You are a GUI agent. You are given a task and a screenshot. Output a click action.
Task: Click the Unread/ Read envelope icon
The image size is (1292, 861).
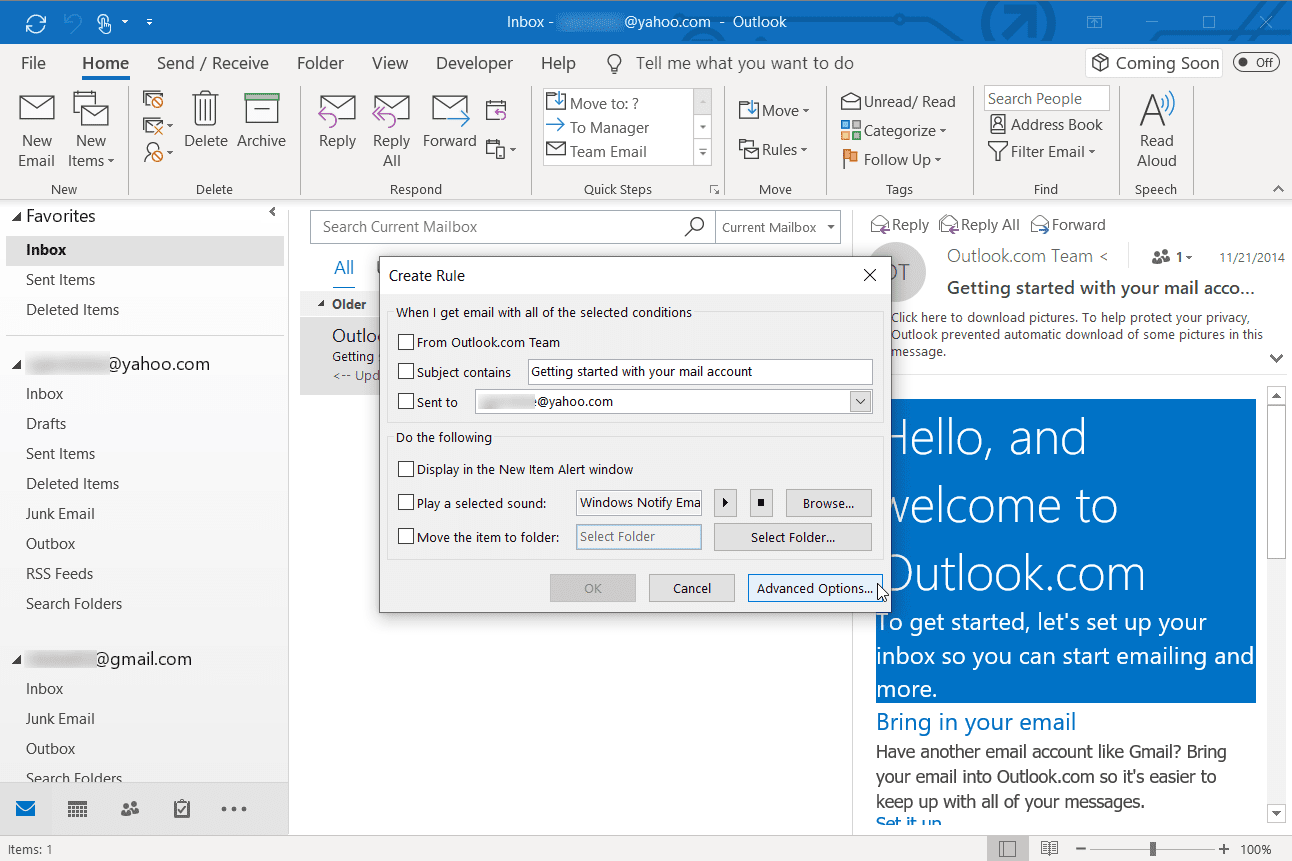851,101
